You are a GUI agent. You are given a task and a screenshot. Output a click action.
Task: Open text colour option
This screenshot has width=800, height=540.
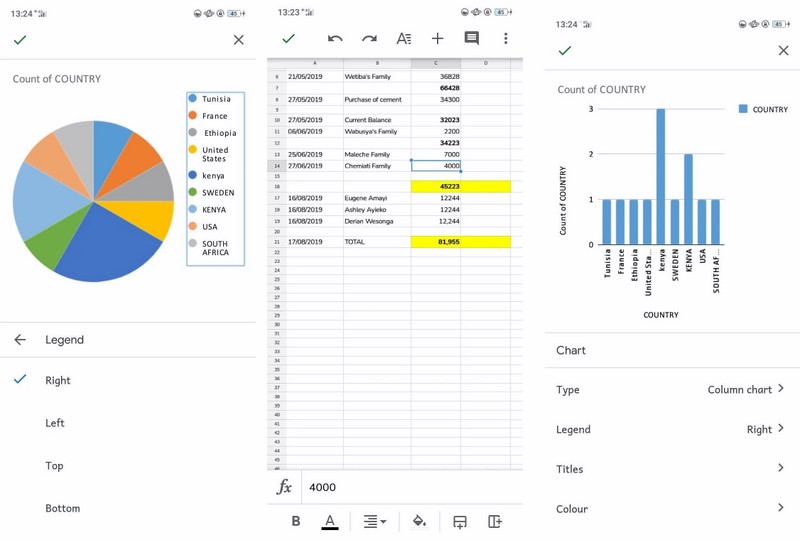pos(330,522)
